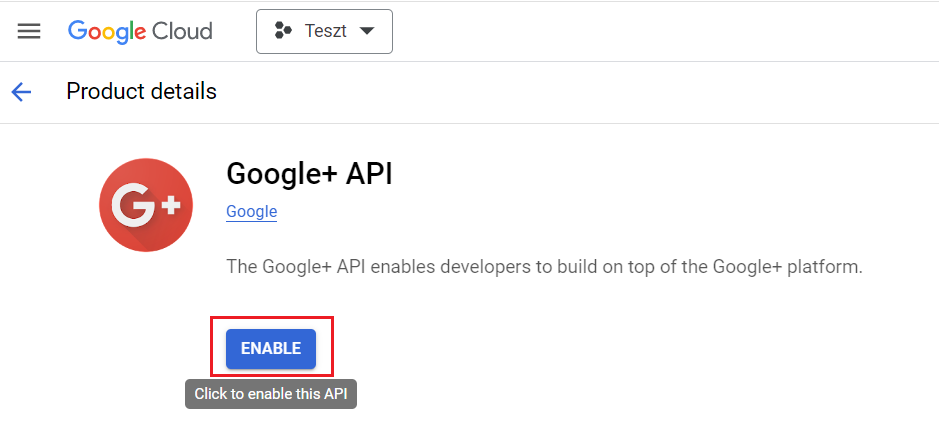Click the colorful Google wordmark in the header
This screenshot has height=448, width=939.
[x=107, y=31]
